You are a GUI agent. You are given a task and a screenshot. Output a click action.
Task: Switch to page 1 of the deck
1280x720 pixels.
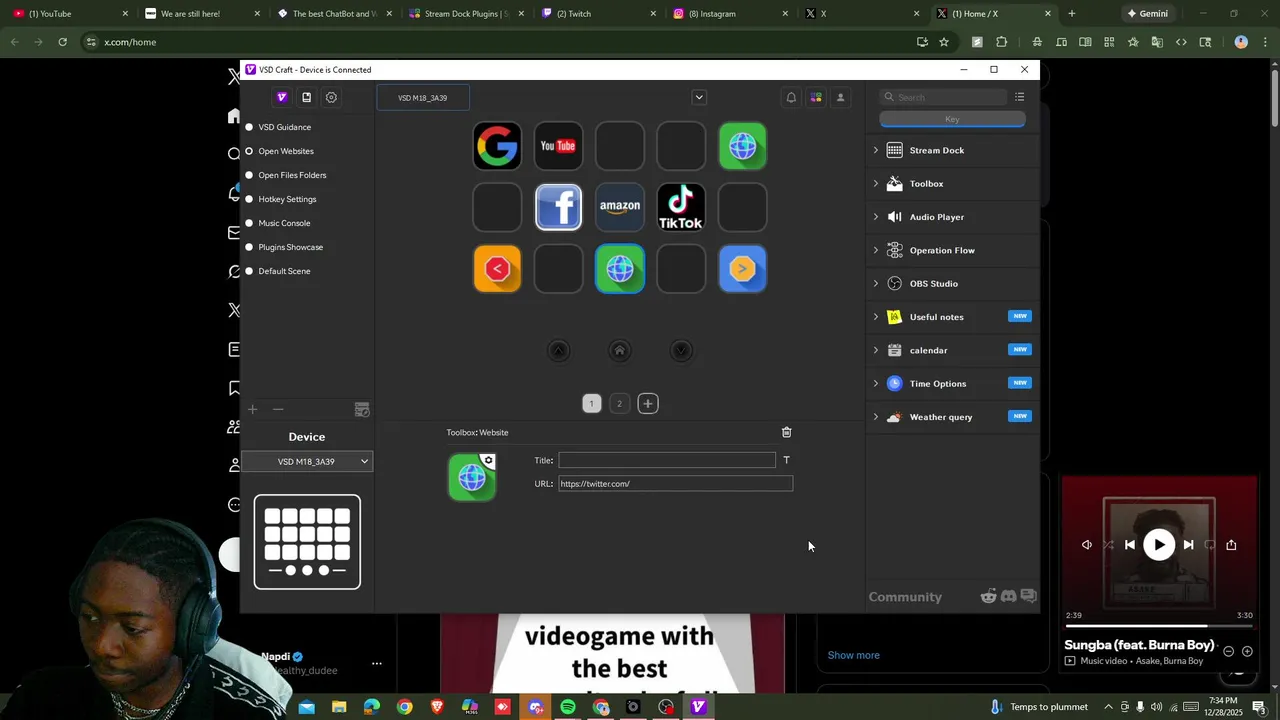tap(591, 404)
